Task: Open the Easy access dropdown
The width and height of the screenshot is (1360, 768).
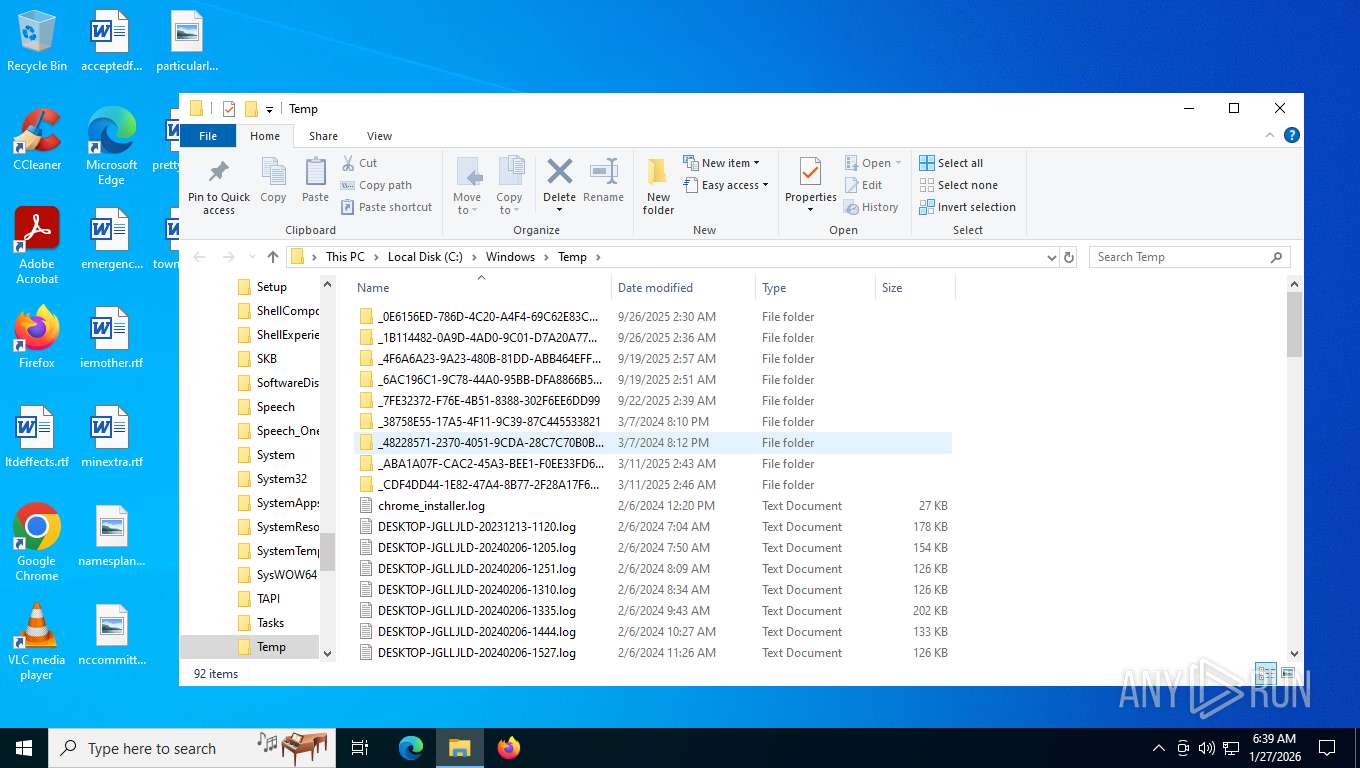Action: click(726, 185)
